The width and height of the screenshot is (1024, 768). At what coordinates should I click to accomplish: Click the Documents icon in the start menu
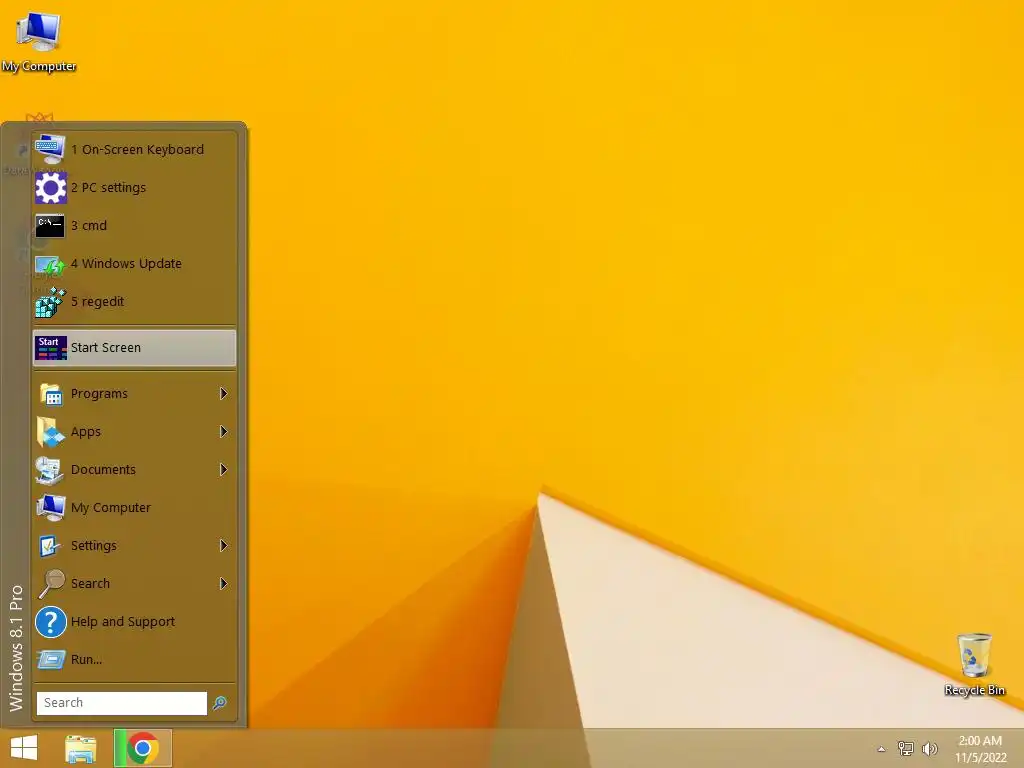click(x=50, y=470)
